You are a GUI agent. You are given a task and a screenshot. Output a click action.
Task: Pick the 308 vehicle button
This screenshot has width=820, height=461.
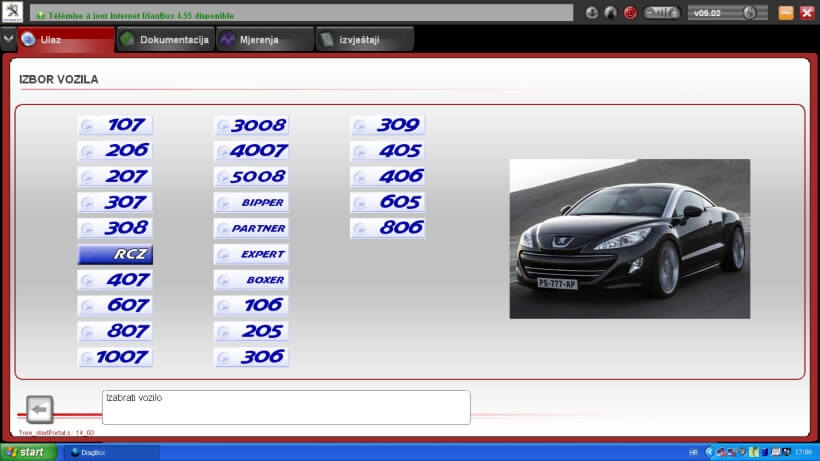point(115,228)
